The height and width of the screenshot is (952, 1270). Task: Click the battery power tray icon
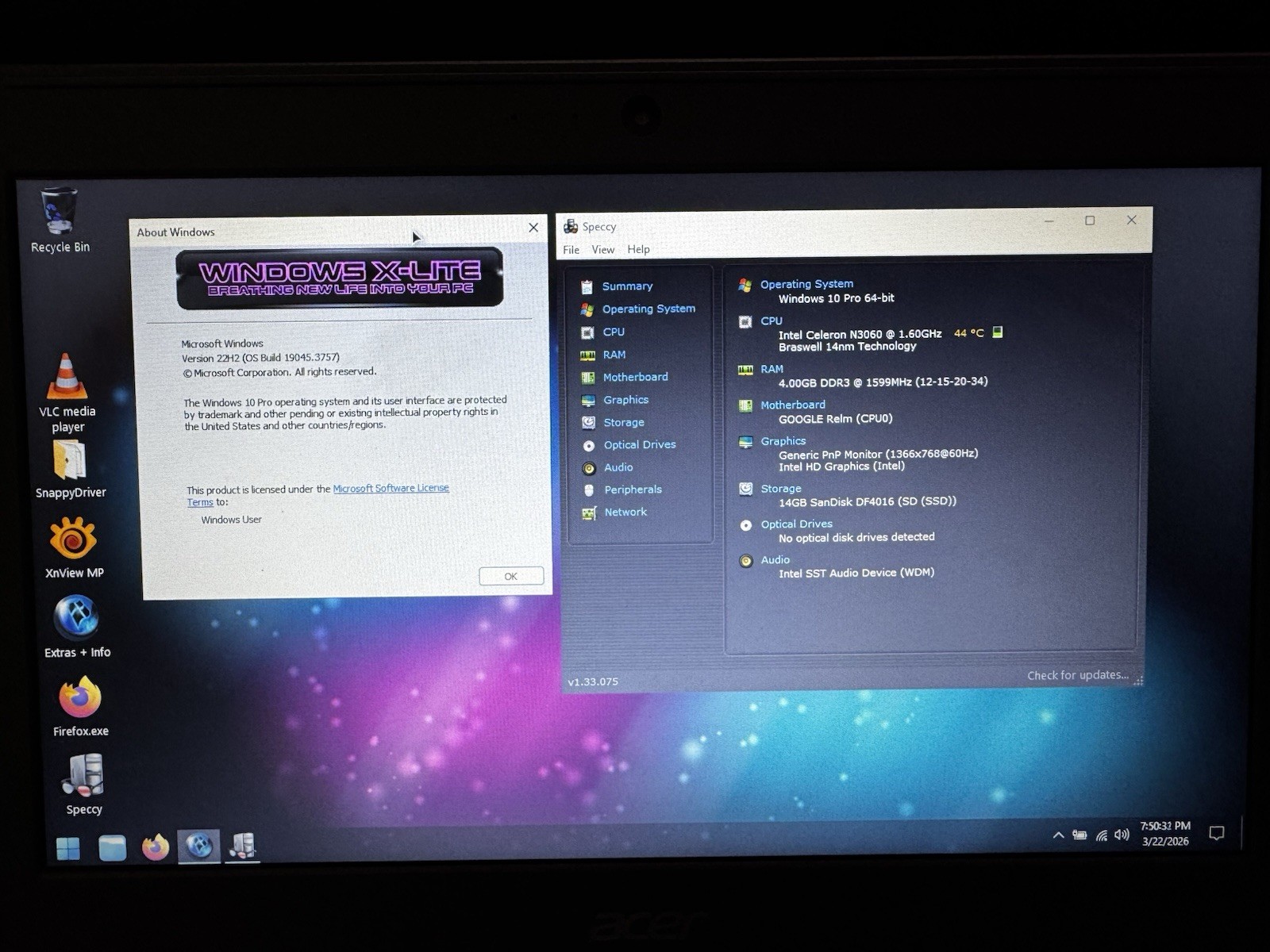point(1079,835)
